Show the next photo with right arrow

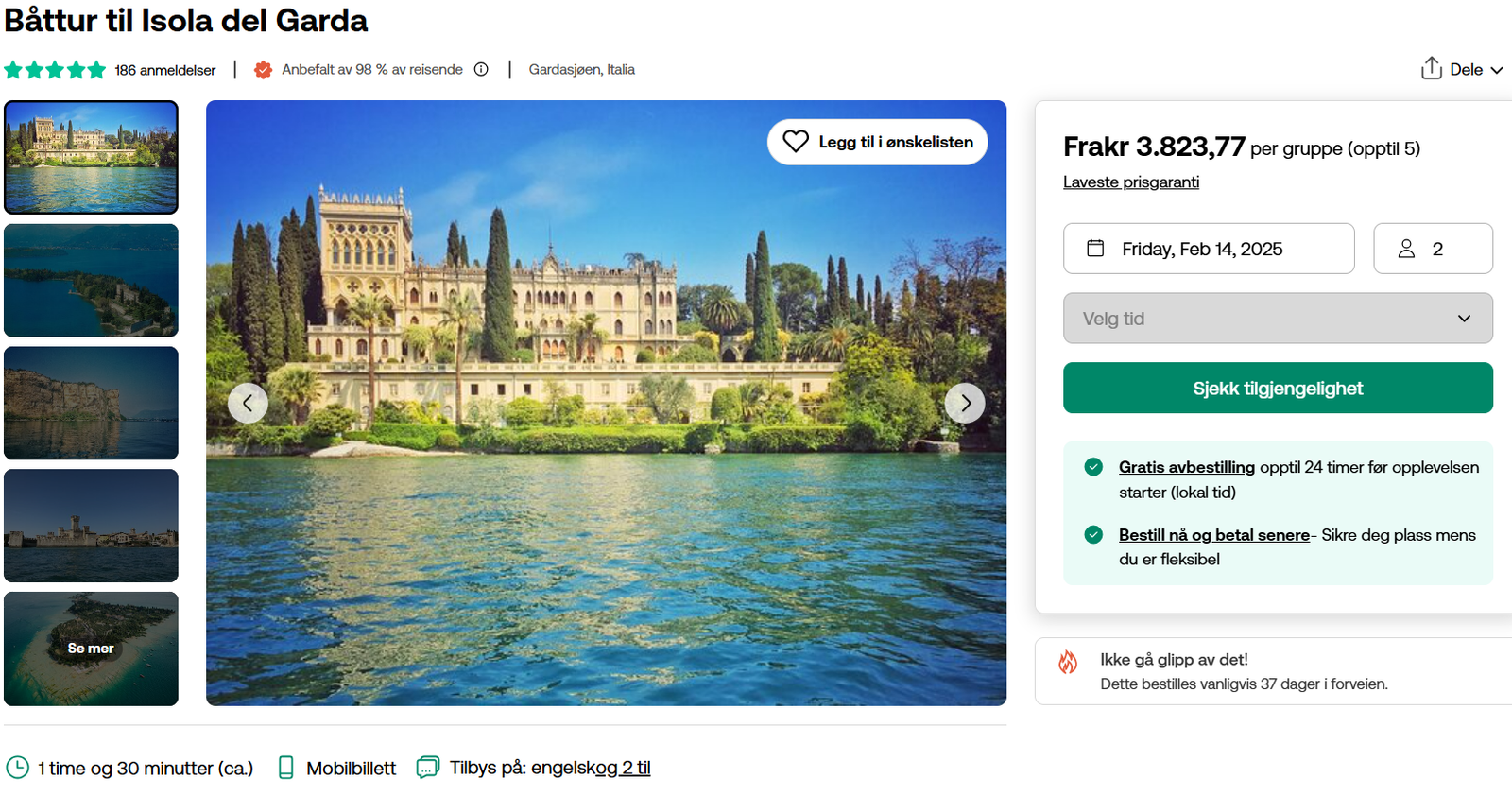point(965,403)
